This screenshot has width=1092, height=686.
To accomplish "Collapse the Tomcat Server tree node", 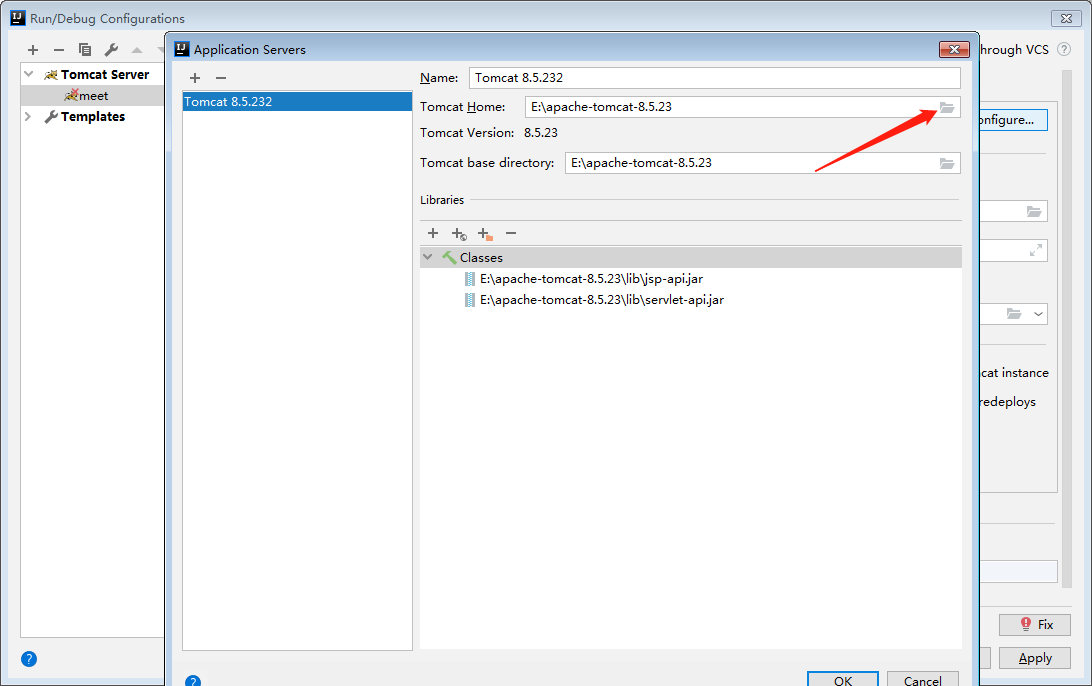I will 29,74.
